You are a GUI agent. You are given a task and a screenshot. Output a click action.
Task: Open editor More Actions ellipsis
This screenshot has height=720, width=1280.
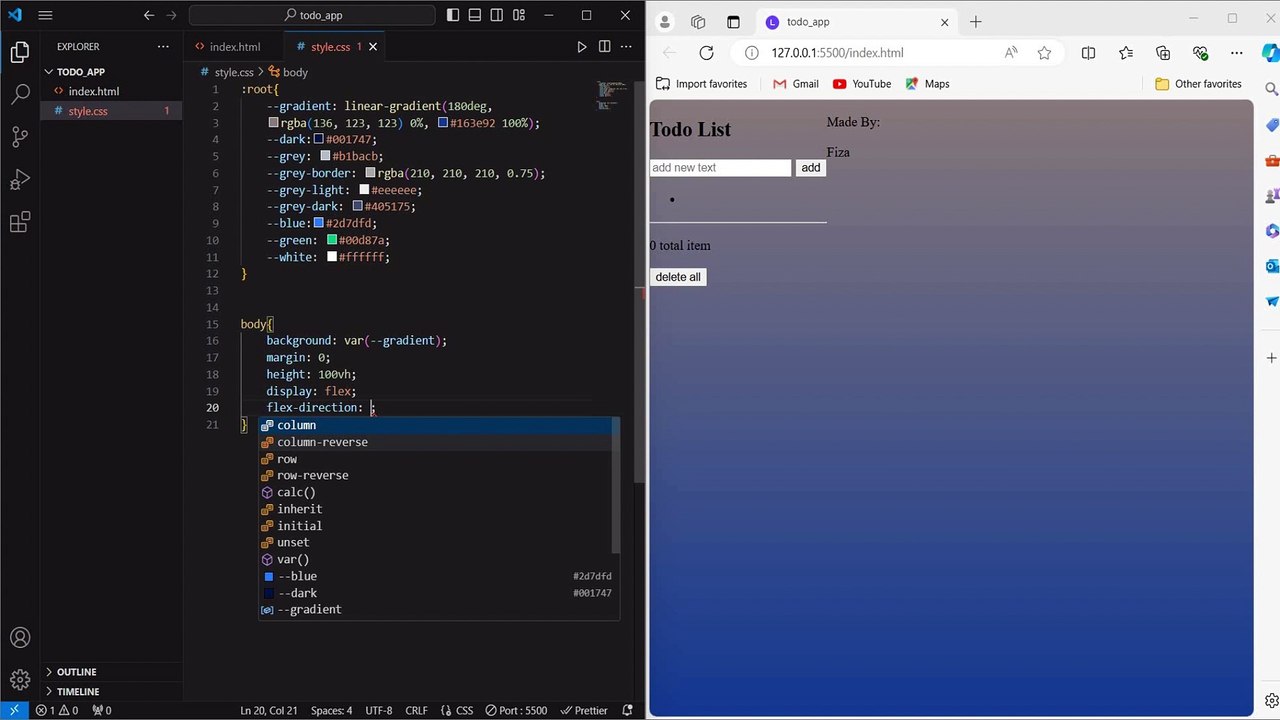point(627,47)
